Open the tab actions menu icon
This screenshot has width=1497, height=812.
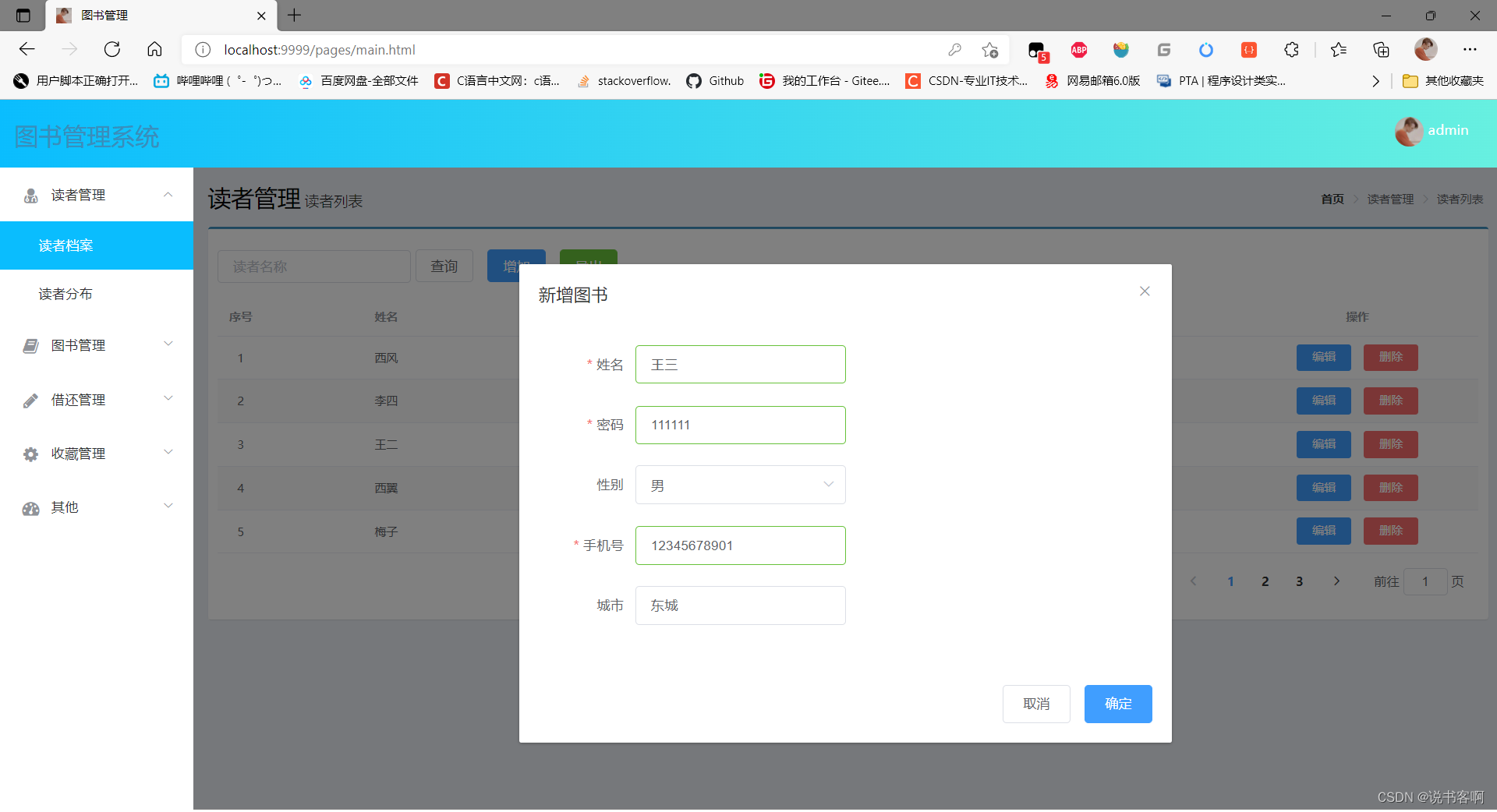point(23,15)
